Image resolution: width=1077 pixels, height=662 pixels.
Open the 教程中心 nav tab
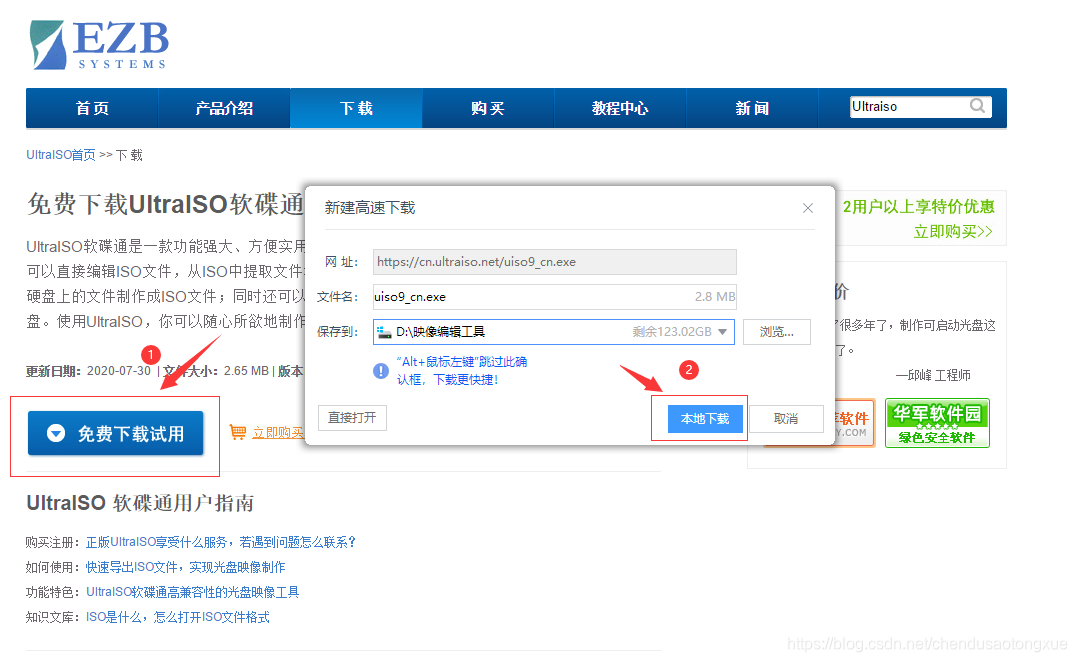[620, 108]
